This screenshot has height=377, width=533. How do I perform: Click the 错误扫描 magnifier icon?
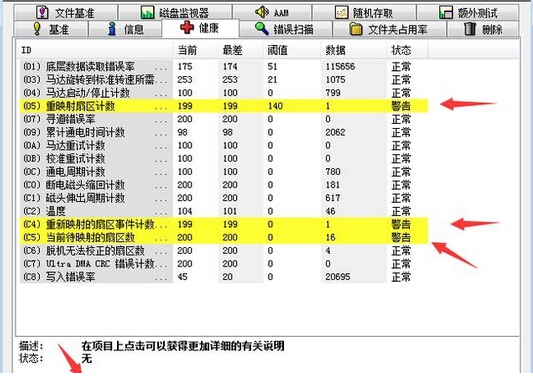point(262,29)
